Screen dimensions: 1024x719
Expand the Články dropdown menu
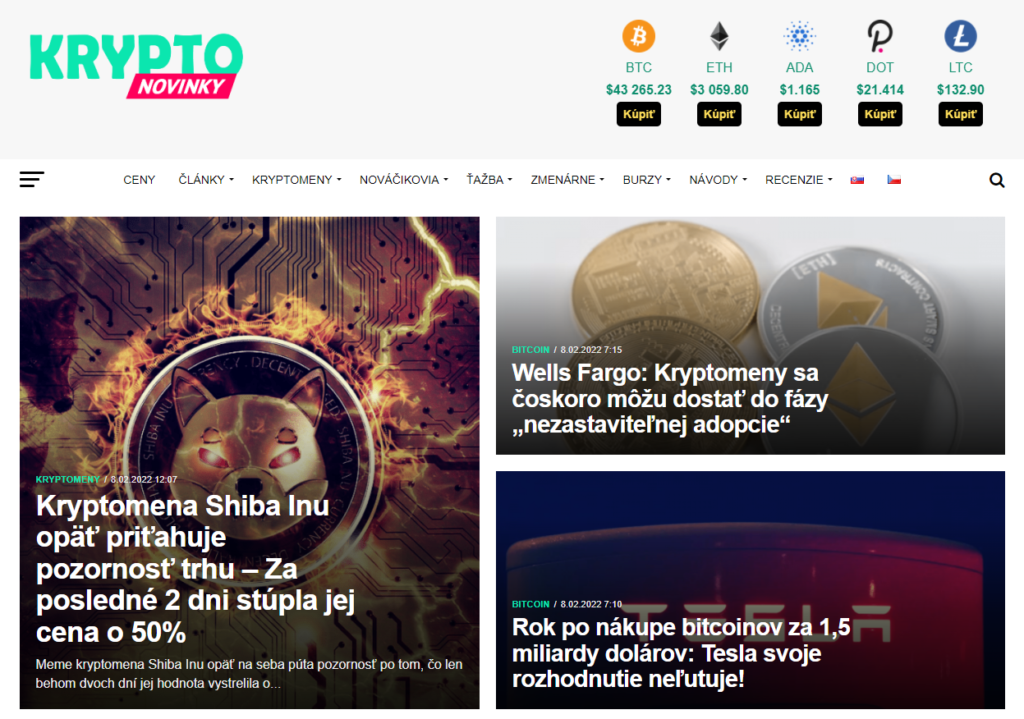point(206,180)
